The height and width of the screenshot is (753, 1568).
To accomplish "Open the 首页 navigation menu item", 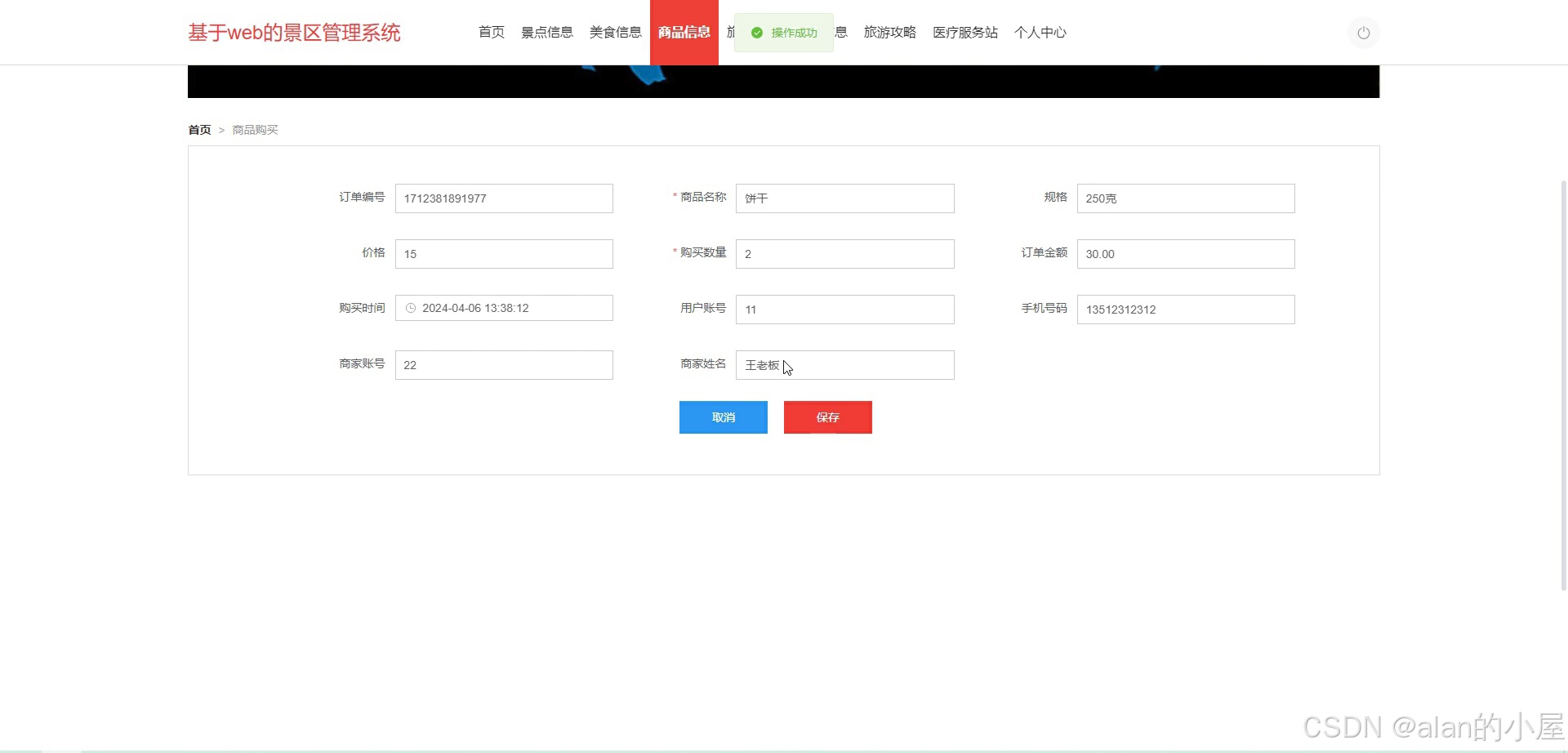I will [x=491, y=33].
